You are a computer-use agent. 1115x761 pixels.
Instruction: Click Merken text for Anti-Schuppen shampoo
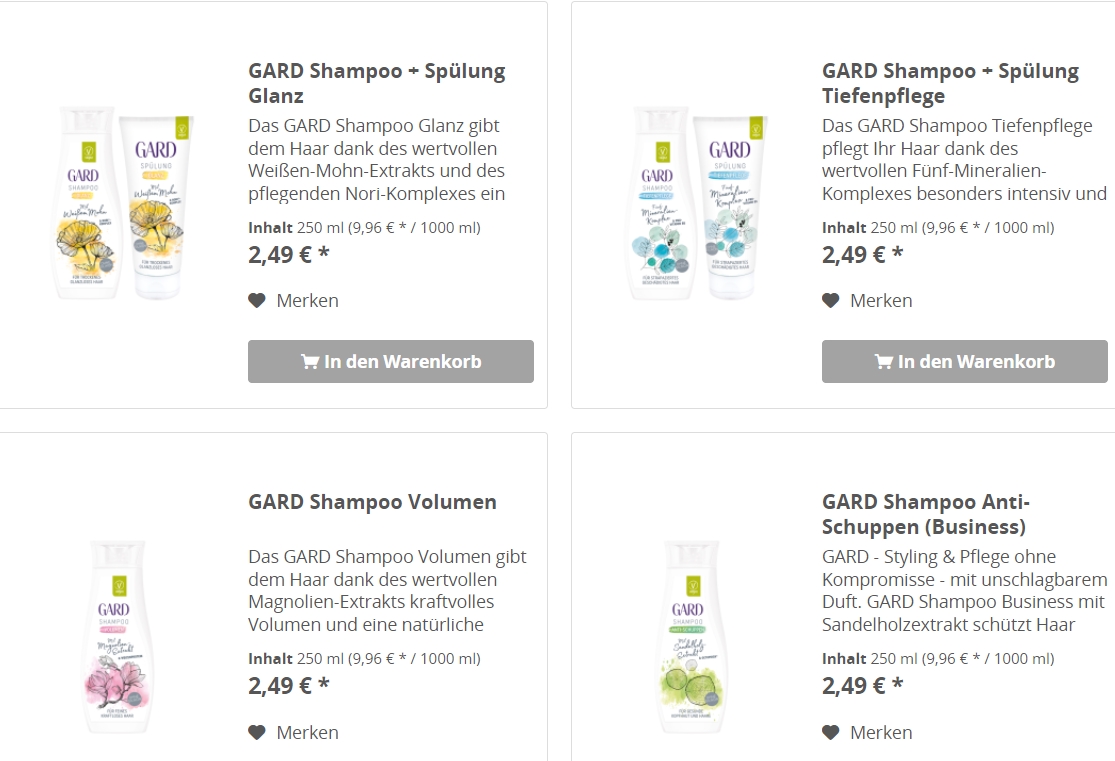point(881,732)
